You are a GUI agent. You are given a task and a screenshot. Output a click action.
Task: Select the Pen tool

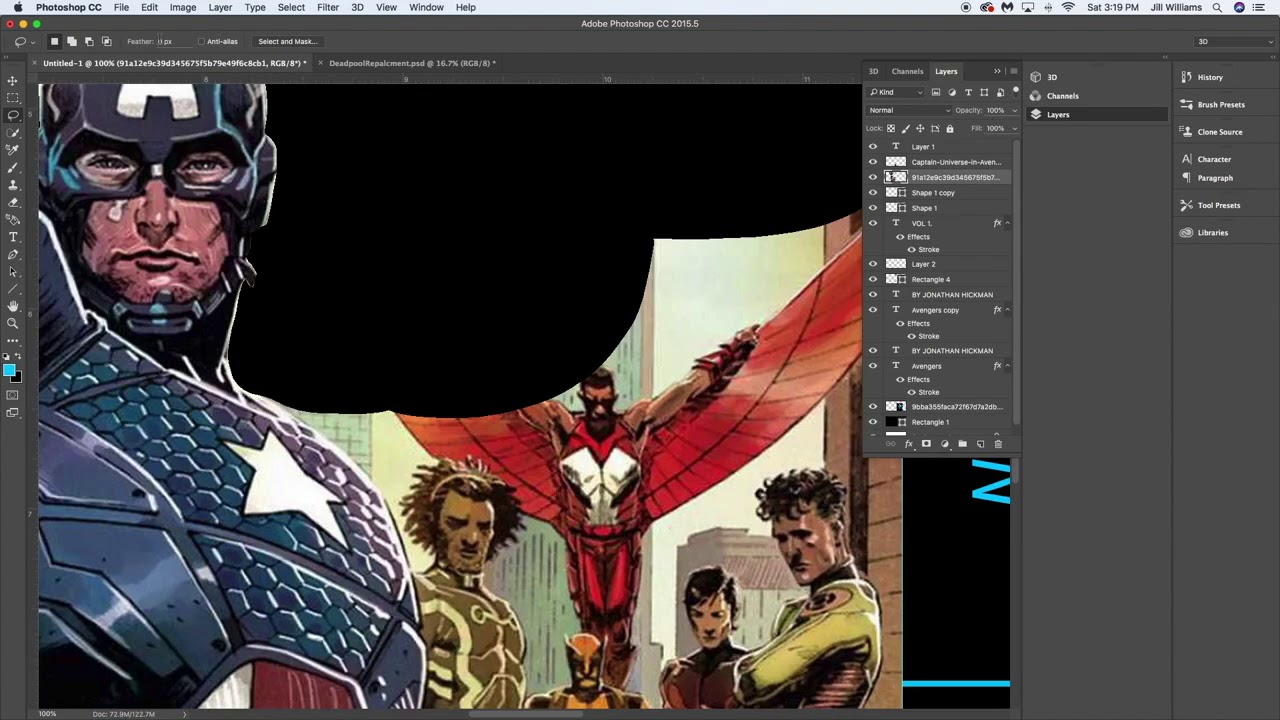tap(13, 255)
